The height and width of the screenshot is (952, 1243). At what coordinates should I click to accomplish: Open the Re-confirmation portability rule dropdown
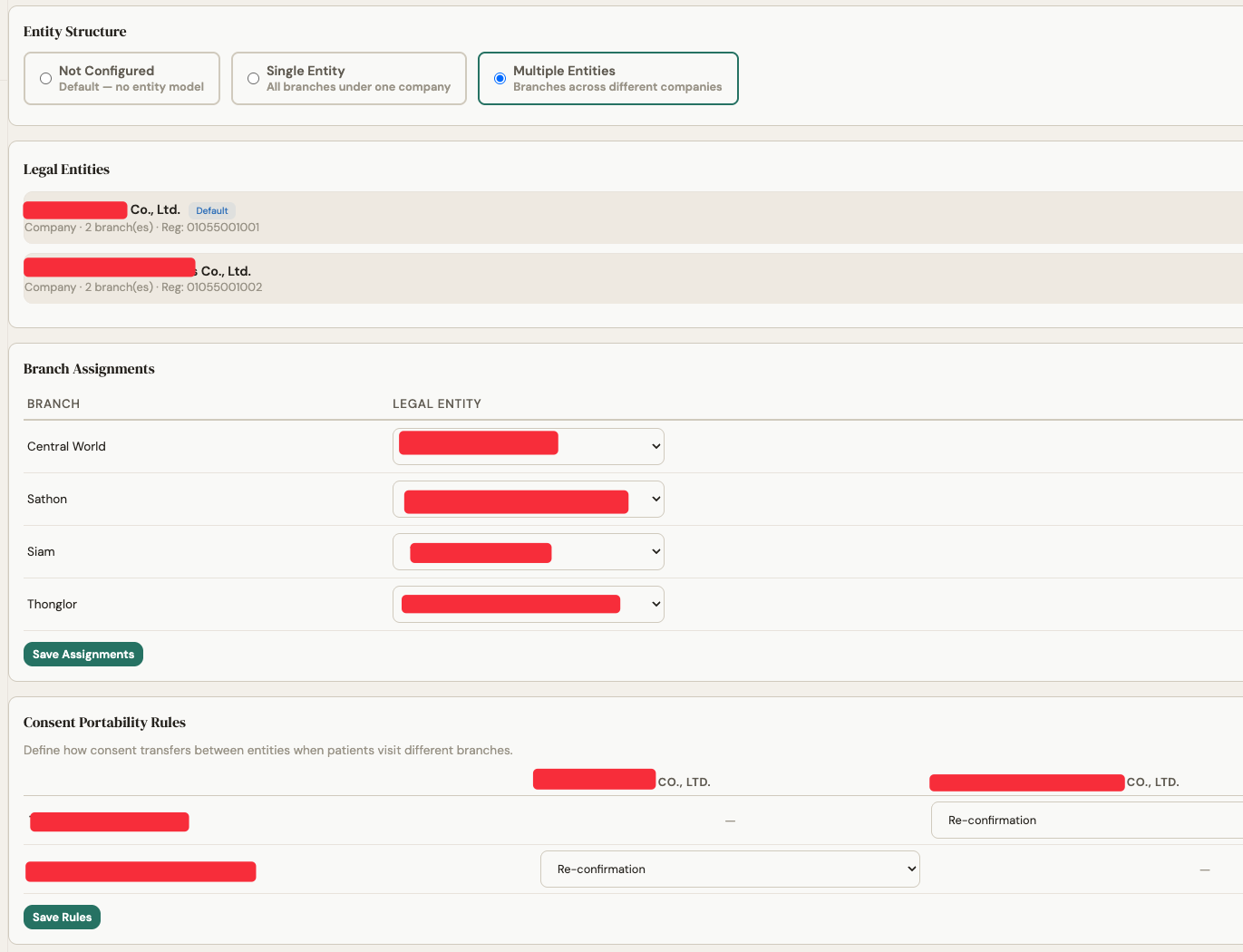coord(730,869)
